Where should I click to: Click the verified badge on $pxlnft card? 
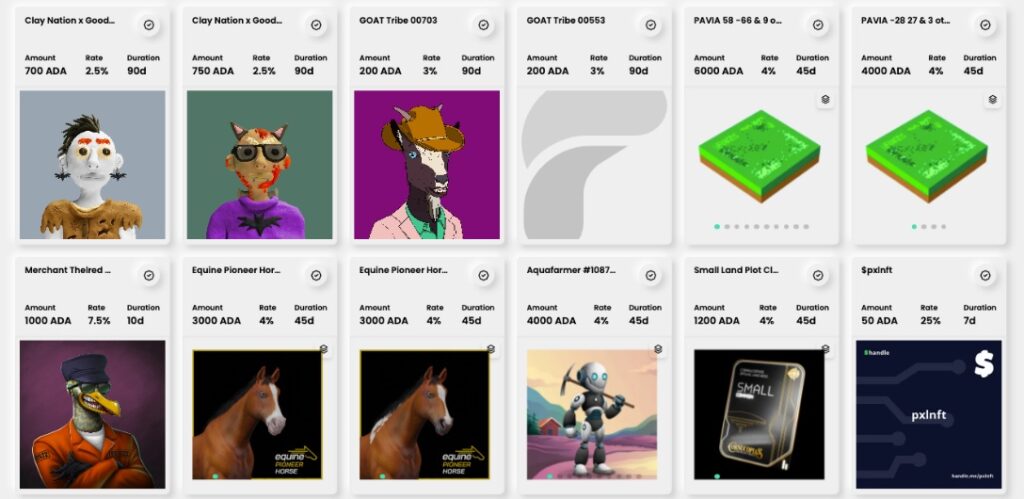(985, 275)
